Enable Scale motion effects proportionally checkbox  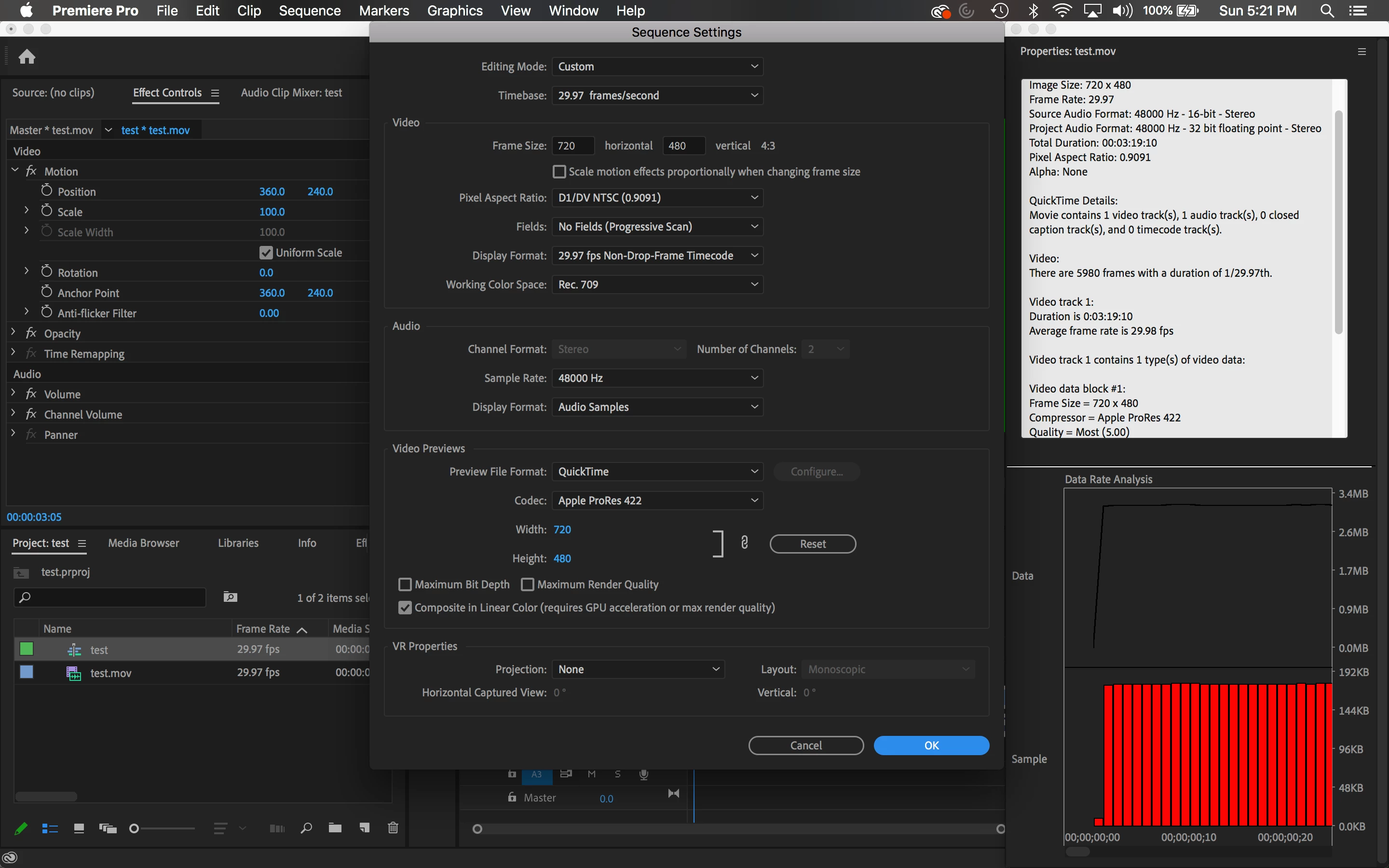click(558, 172)
